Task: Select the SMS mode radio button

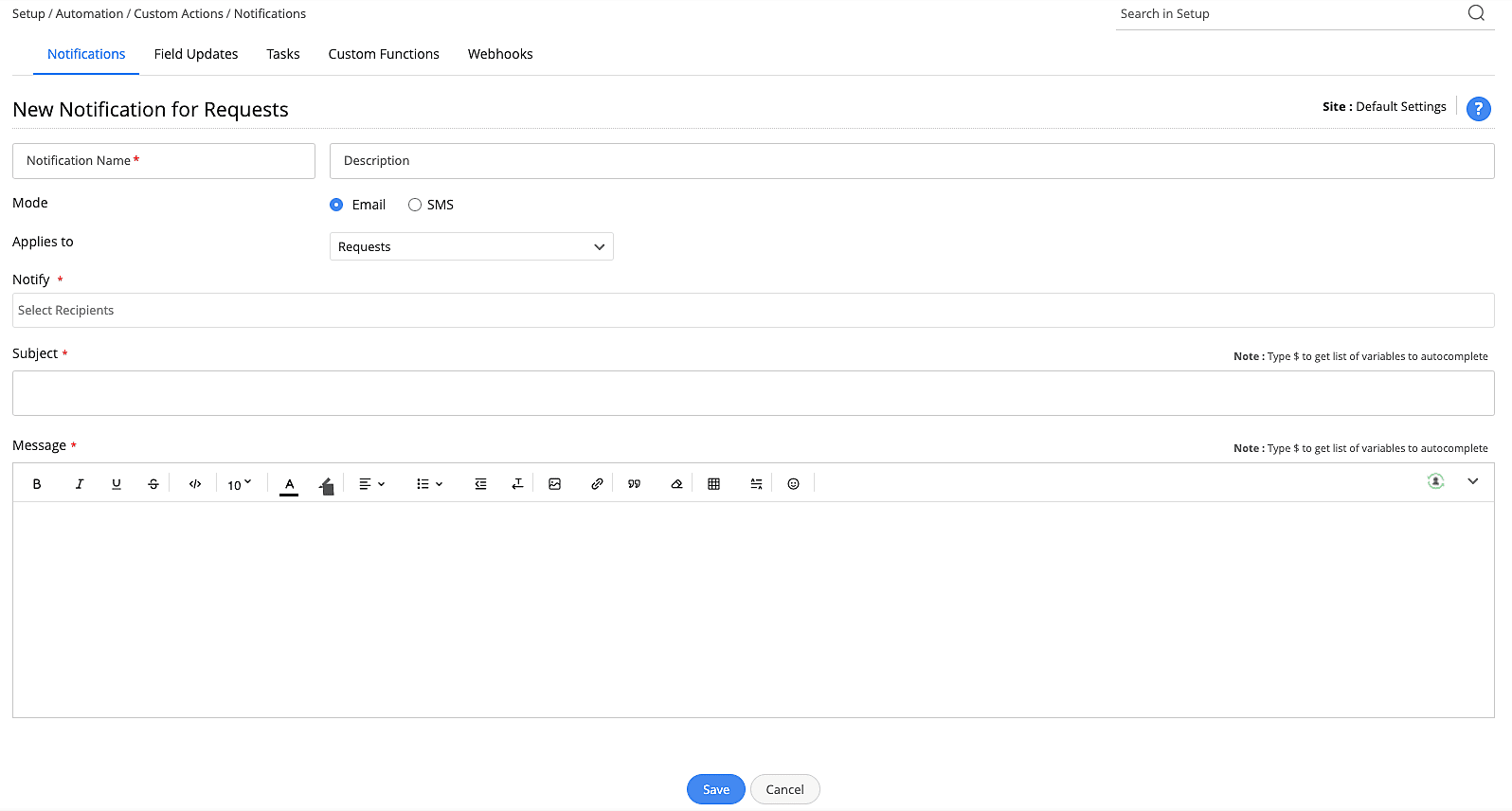Action: 415,205
